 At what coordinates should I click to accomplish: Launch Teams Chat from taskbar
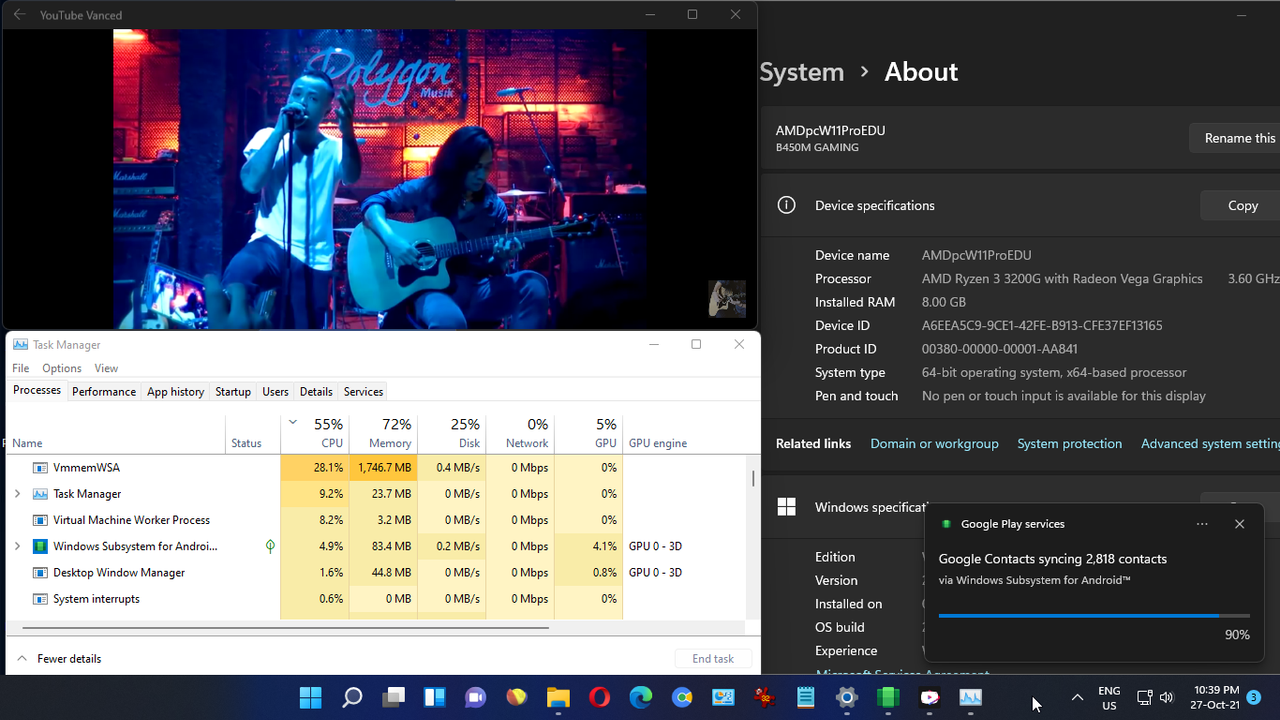click(475, 697)
